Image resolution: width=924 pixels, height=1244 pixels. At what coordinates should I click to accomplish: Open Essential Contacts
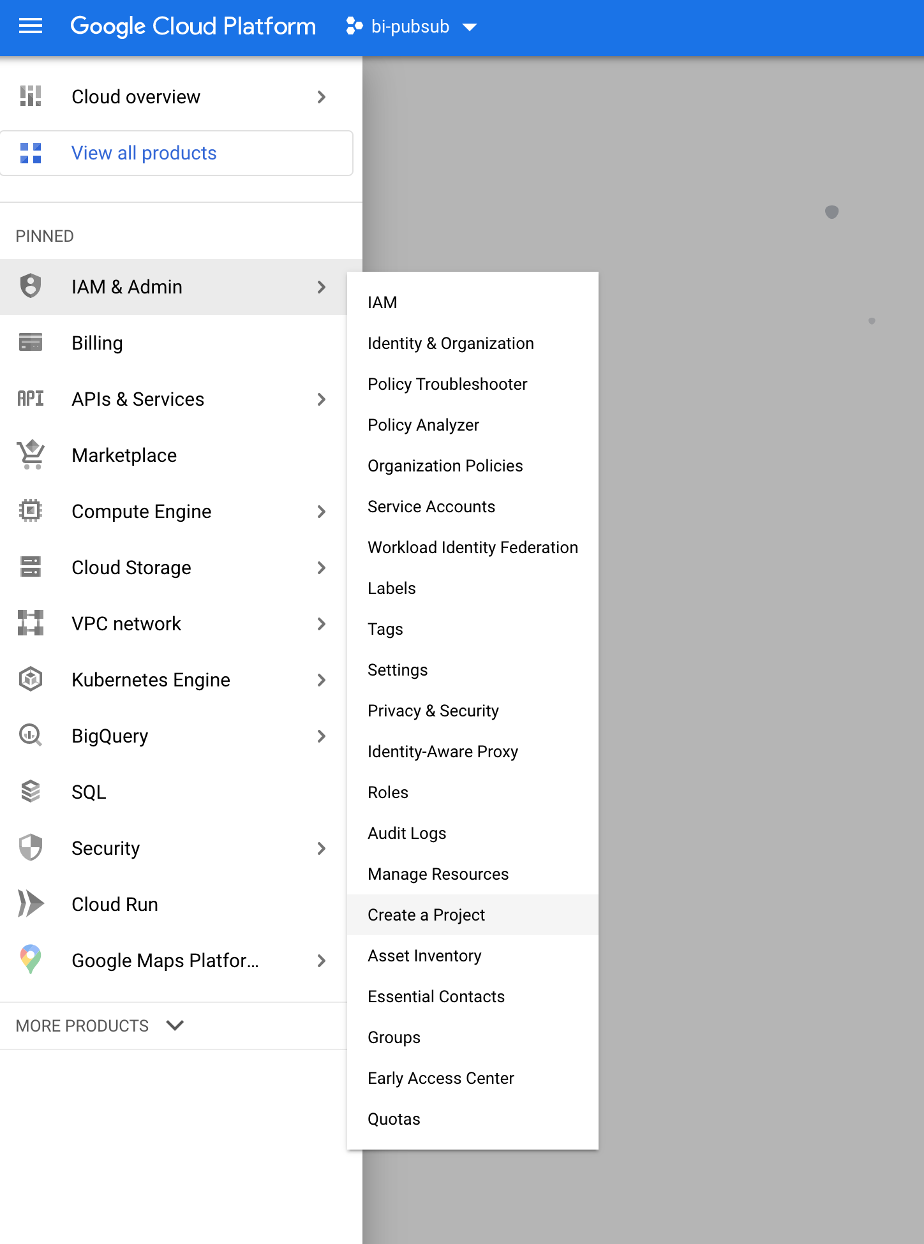click(472, 997)
